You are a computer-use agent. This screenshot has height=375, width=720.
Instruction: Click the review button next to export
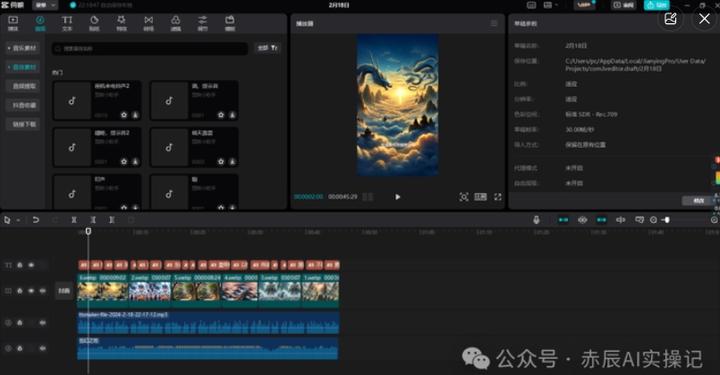point(624,5)
